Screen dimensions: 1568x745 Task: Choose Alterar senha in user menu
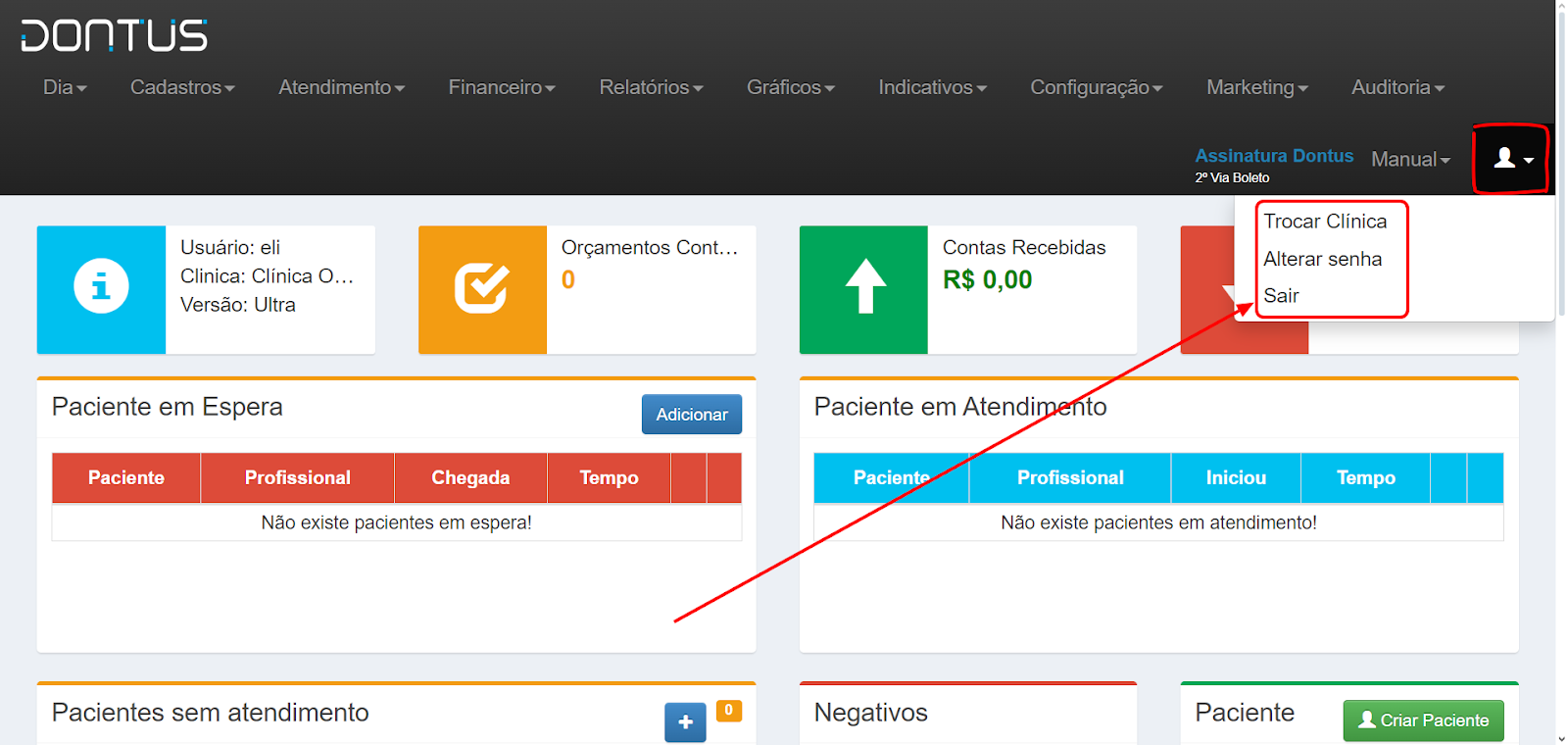click(x=1322, y=259)
